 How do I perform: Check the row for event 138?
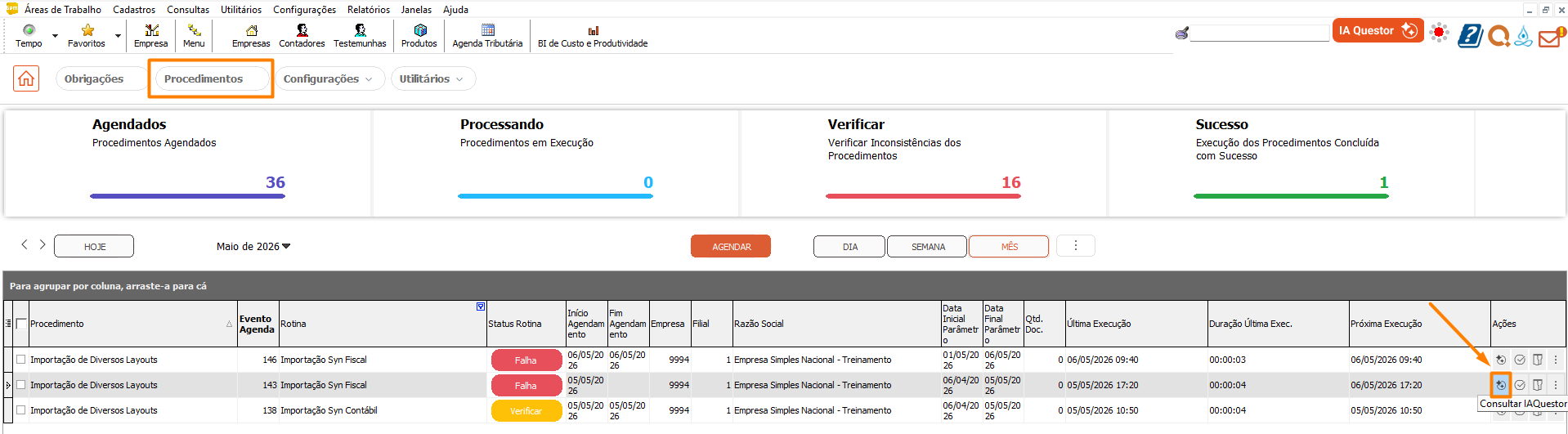(21, 410)
